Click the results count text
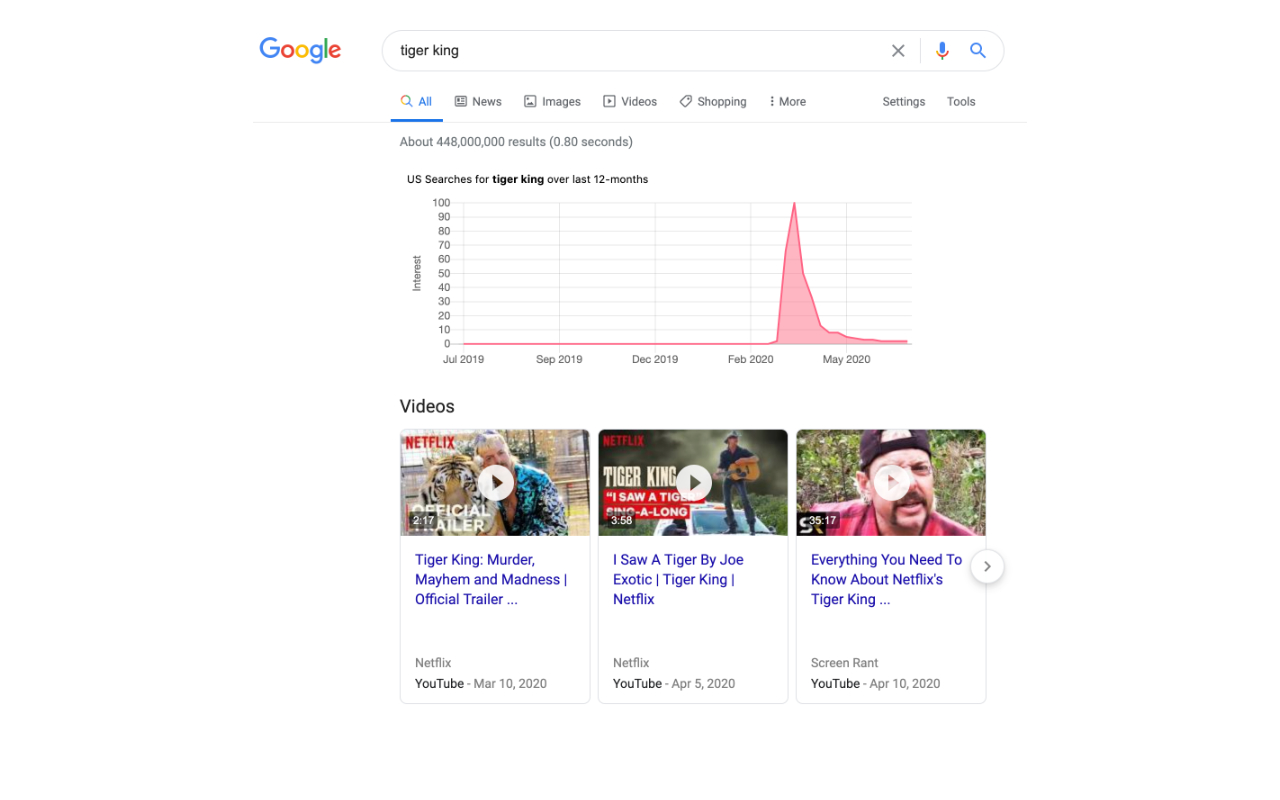Screen dimensions: 1280x800 (x=516, y=142)
